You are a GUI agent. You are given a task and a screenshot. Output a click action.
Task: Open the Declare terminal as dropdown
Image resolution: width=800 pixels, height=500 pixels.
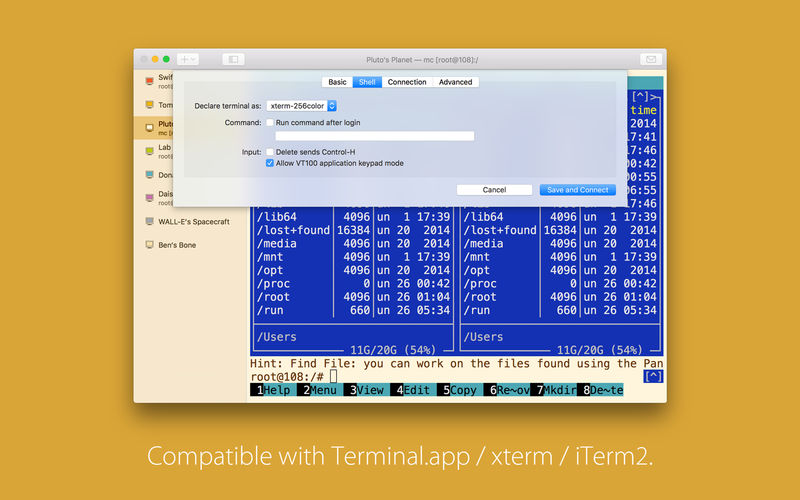click(302, 106)
